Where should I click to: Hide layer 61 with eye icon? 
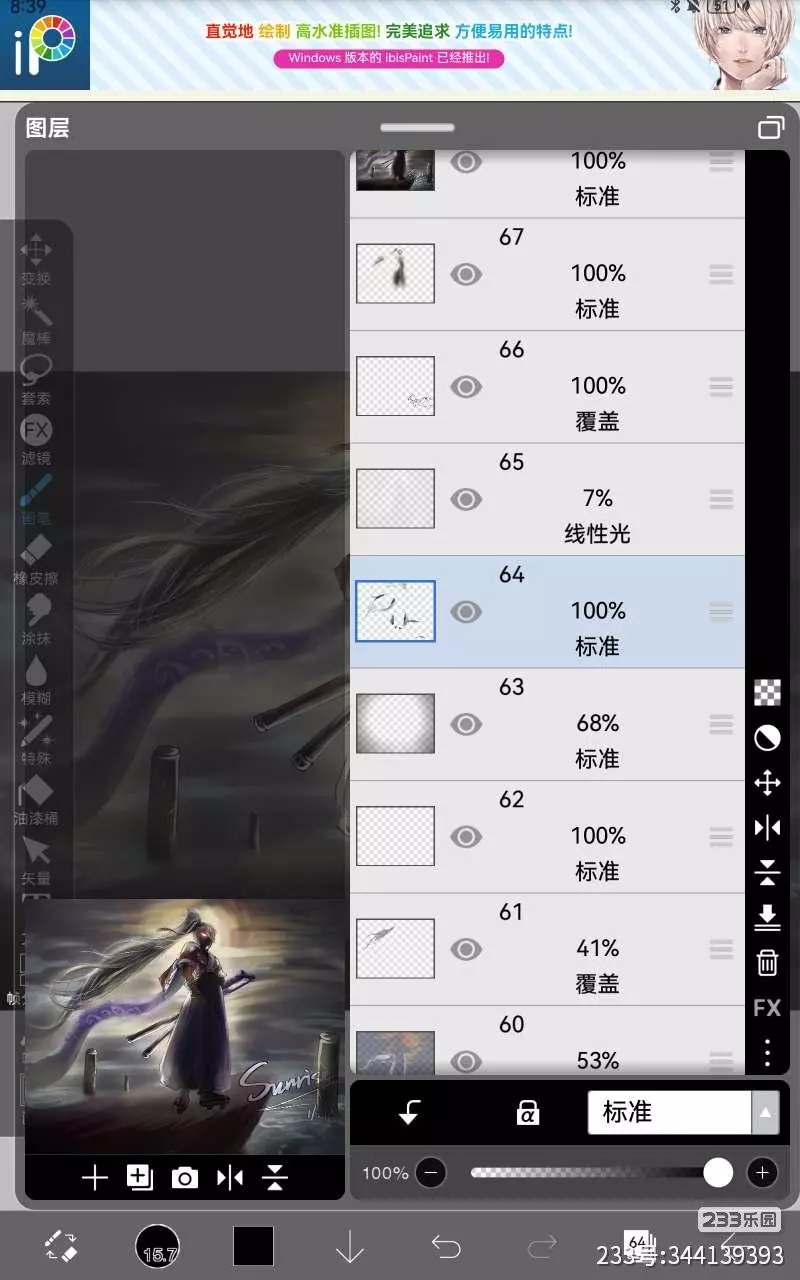click(466, 949)
